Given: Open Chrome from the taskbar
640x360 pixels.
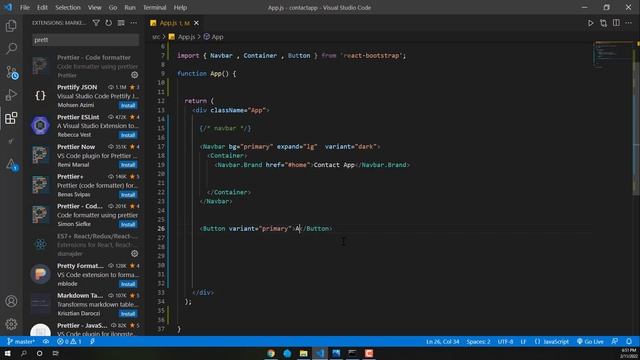Looking at the screenshot, I should (x=271, y=353).
